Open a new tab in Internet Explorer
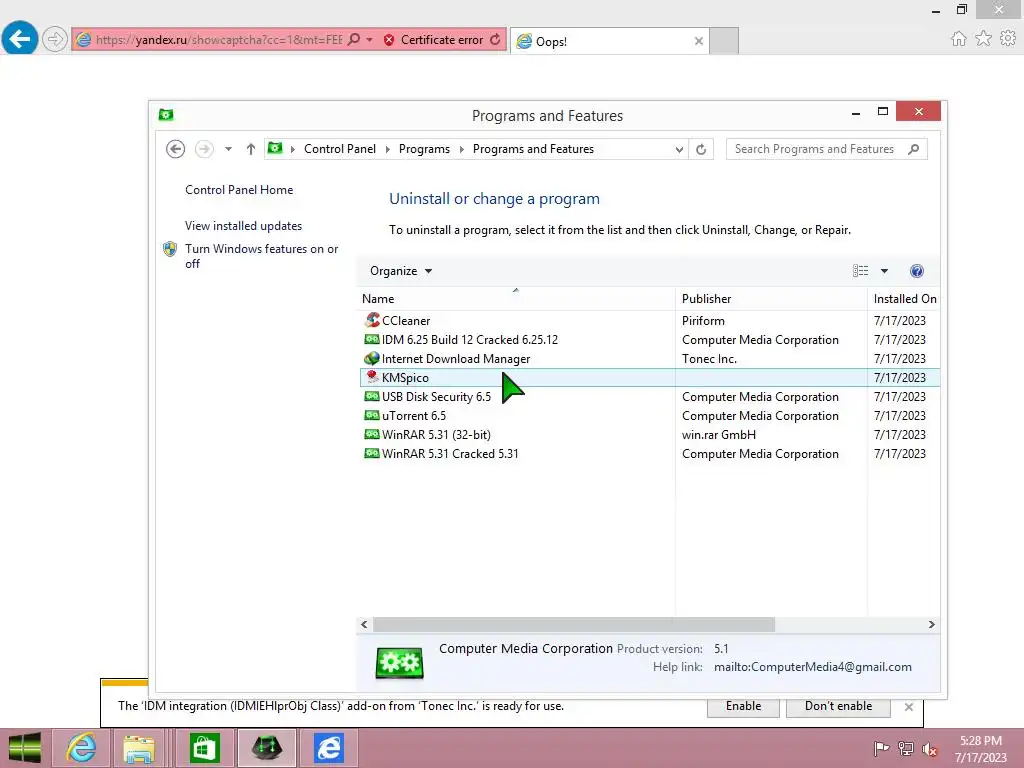This screenshot has height=768, width=1024. click(724, 41)
